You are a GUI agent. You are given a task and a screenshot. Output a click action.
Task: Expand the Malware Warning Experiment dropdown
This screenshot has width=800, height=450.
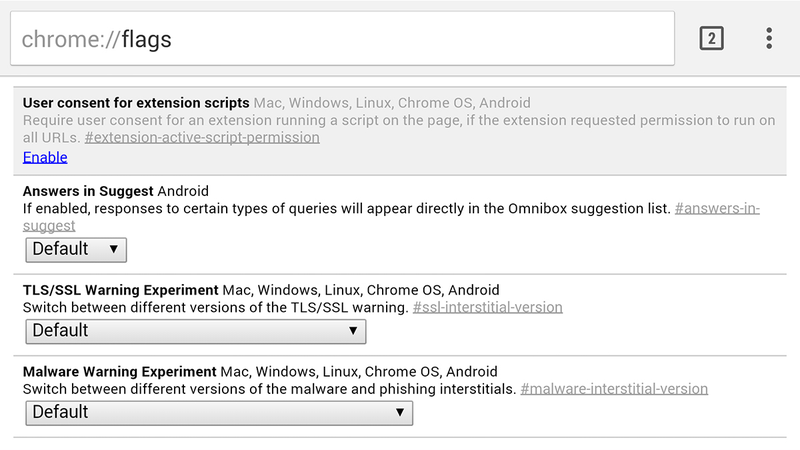tap(219, 413)
